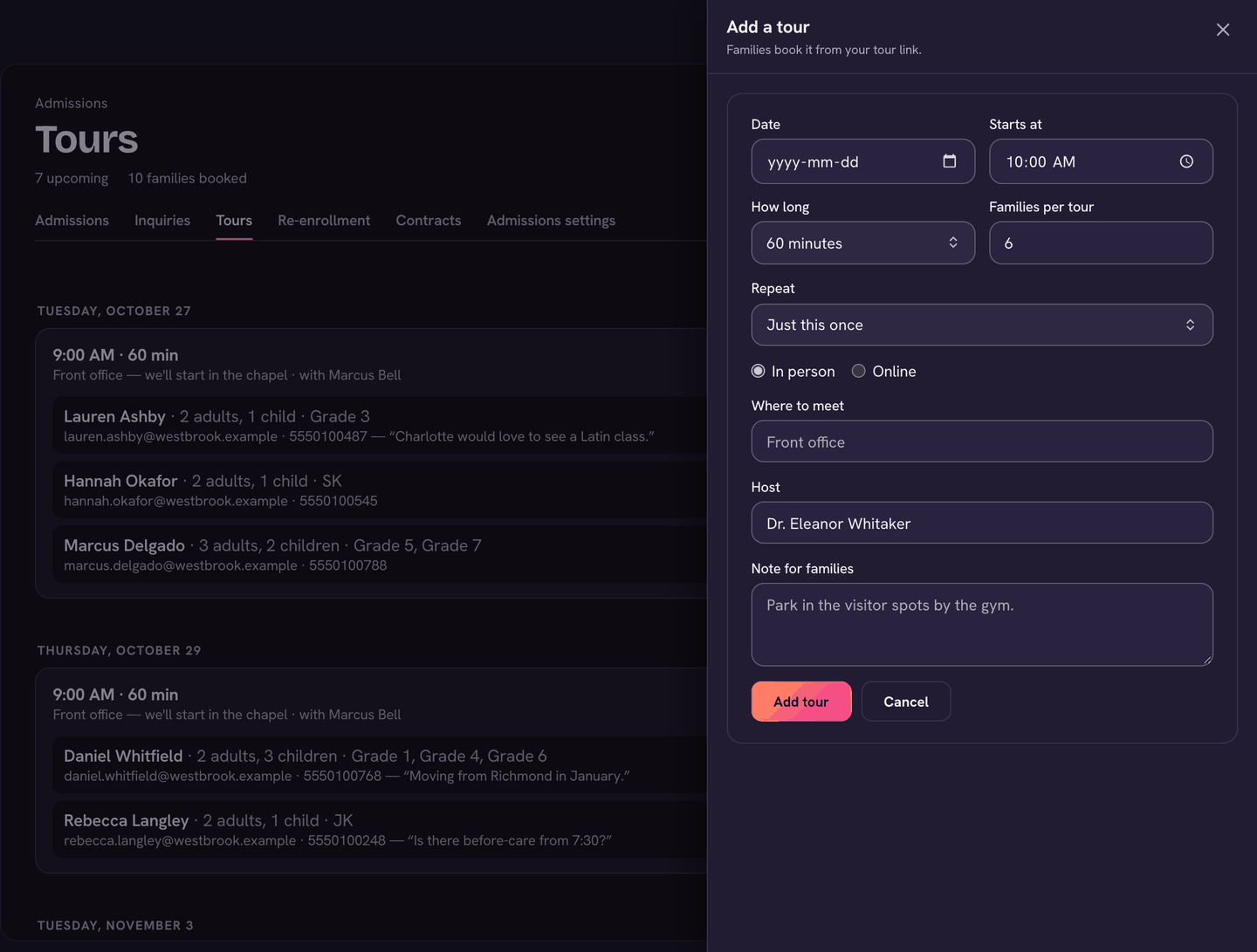This screenshot has width=1257, height=952.
Task: Click Marcus Delgado's booking row
Action: click(380, 554)
